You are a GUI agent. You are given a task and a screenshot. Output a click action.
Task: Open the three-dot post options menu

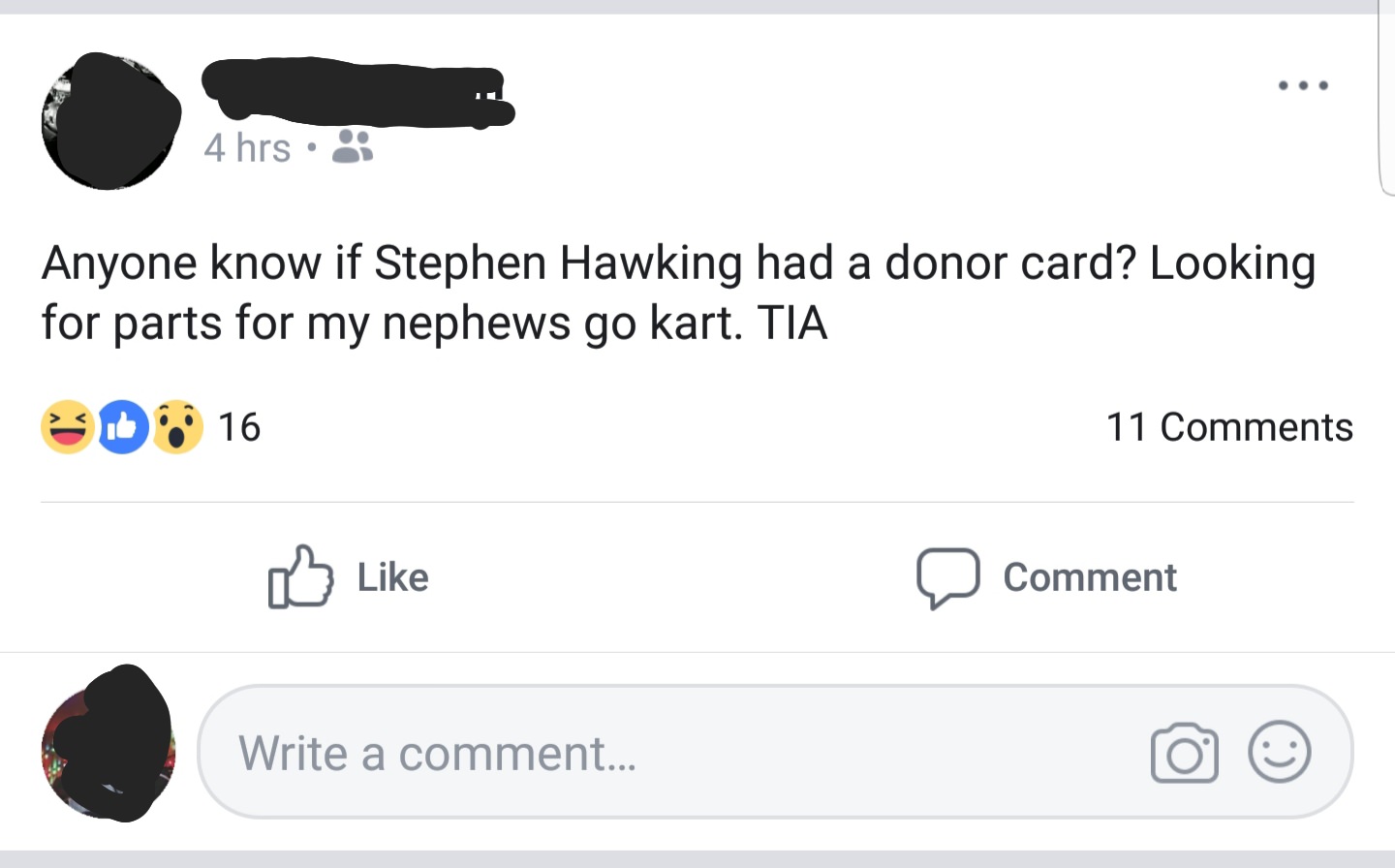pos(1303,86)
